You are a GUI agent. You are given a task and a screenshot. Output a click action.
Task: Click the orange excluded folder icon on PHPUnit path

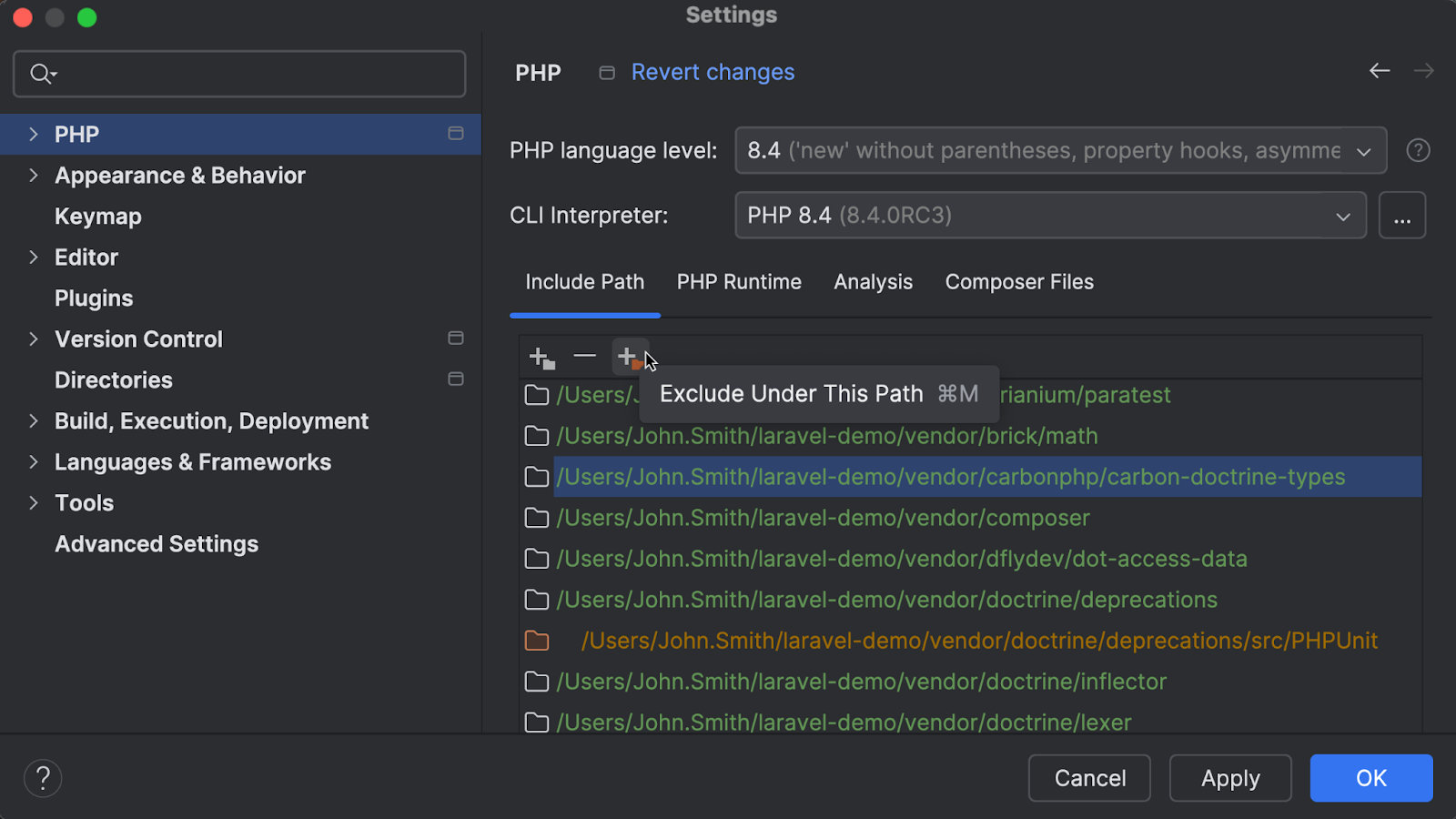pos(537,641)
